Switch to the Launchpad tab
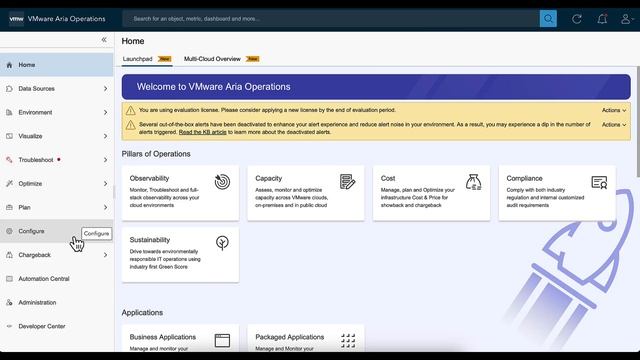The width and height of the screenshot is (640, 360). point(147,59)
